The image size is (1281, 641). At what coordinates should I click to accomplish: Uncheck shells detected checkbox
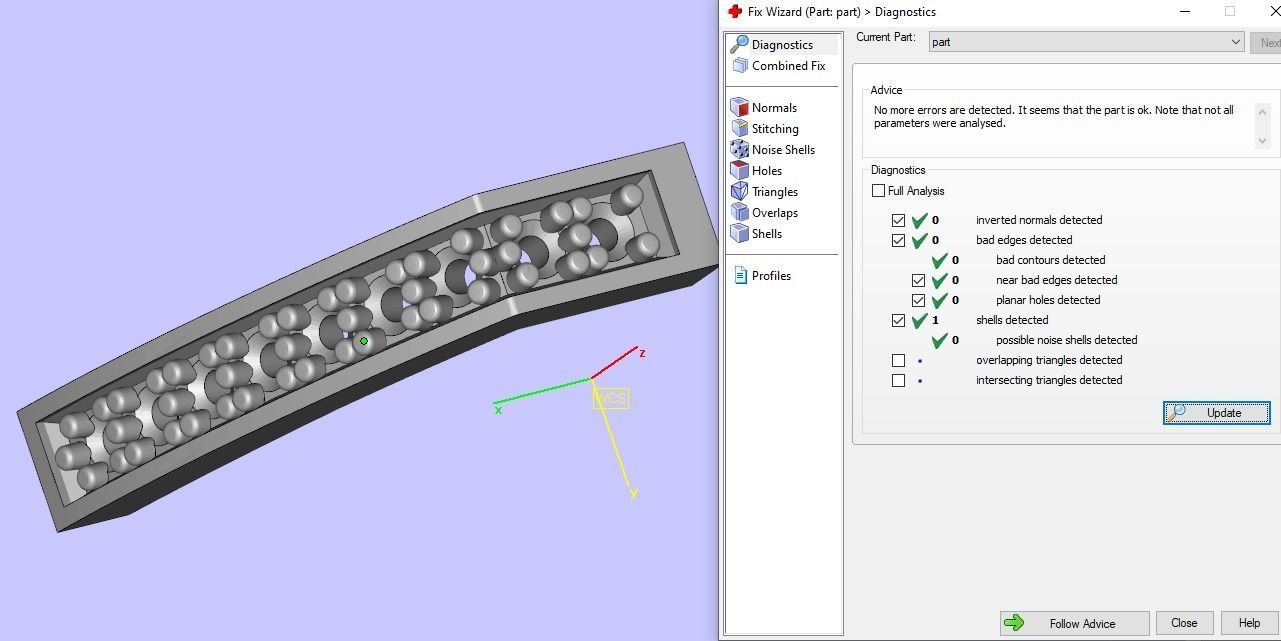click(x=898, y=320)
